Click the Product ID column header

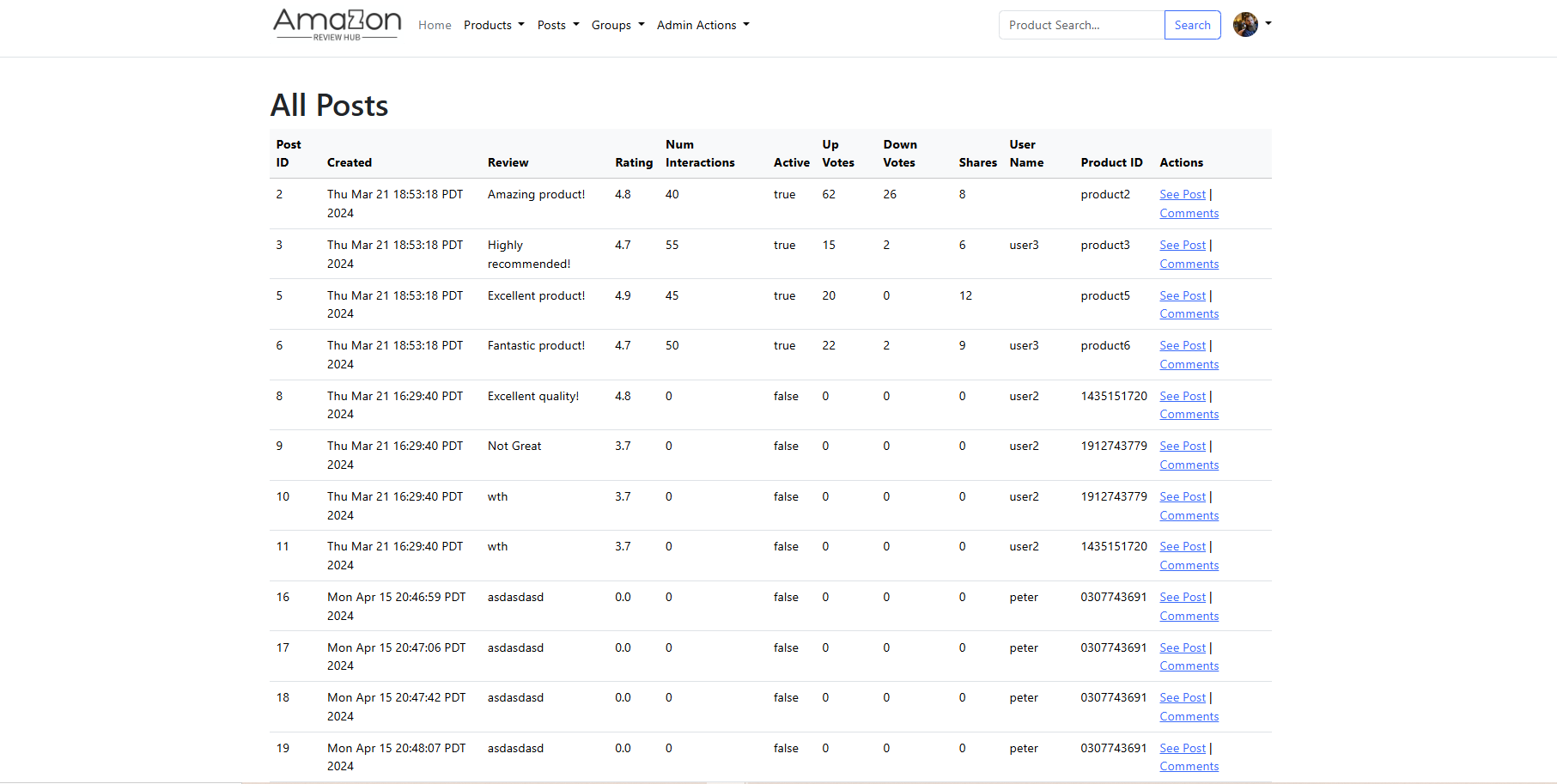pyautogui.click(x=1111, y=162)
